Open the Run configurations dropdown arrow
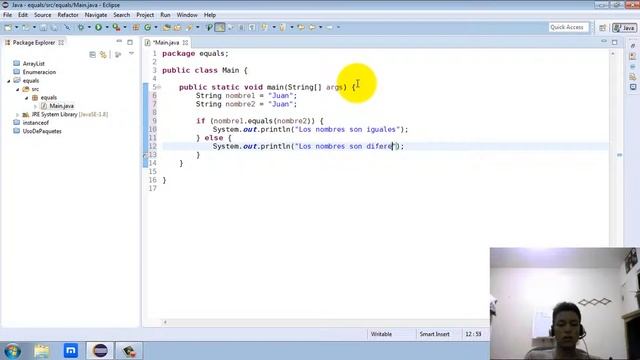The image size is (640, 360). pyautogui.click(x=107, y=27)
